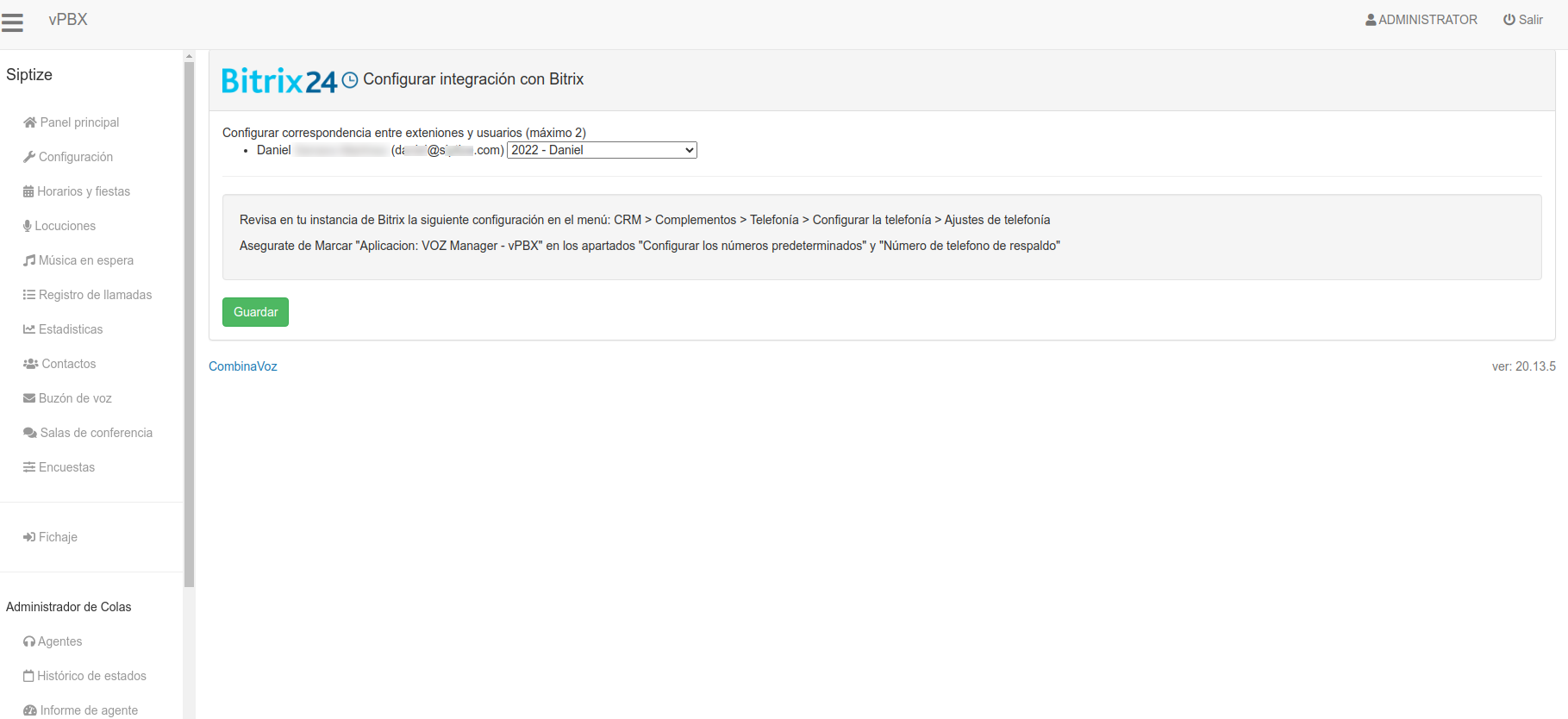Click the gauge icon beside Informe de agente
Screen dimensions: 1568x719
coord(30,710)
